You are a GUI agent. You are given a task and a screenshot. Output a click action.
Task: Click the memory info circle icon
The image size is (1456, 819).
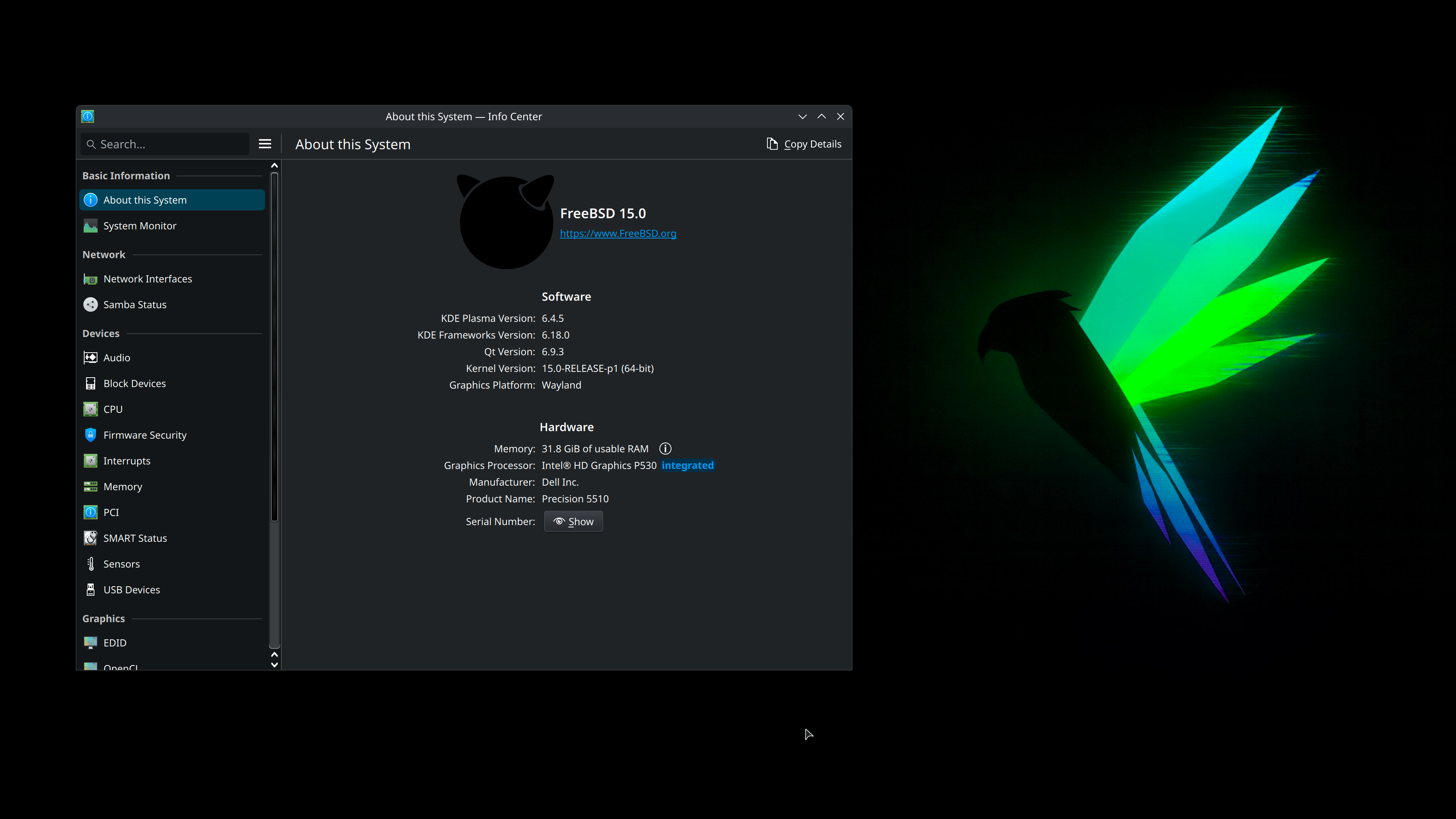point(665,449)
